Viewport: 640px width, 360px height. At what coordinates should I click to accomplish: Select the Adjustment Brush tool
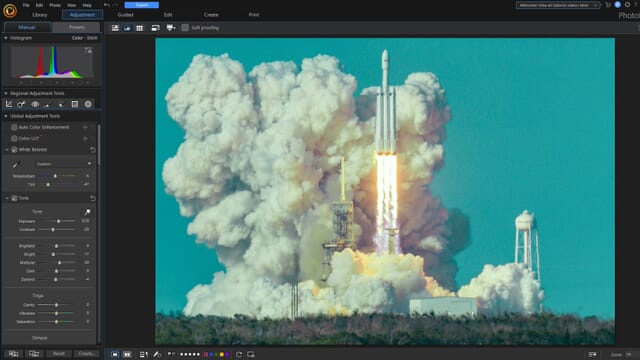pos(47,104)
